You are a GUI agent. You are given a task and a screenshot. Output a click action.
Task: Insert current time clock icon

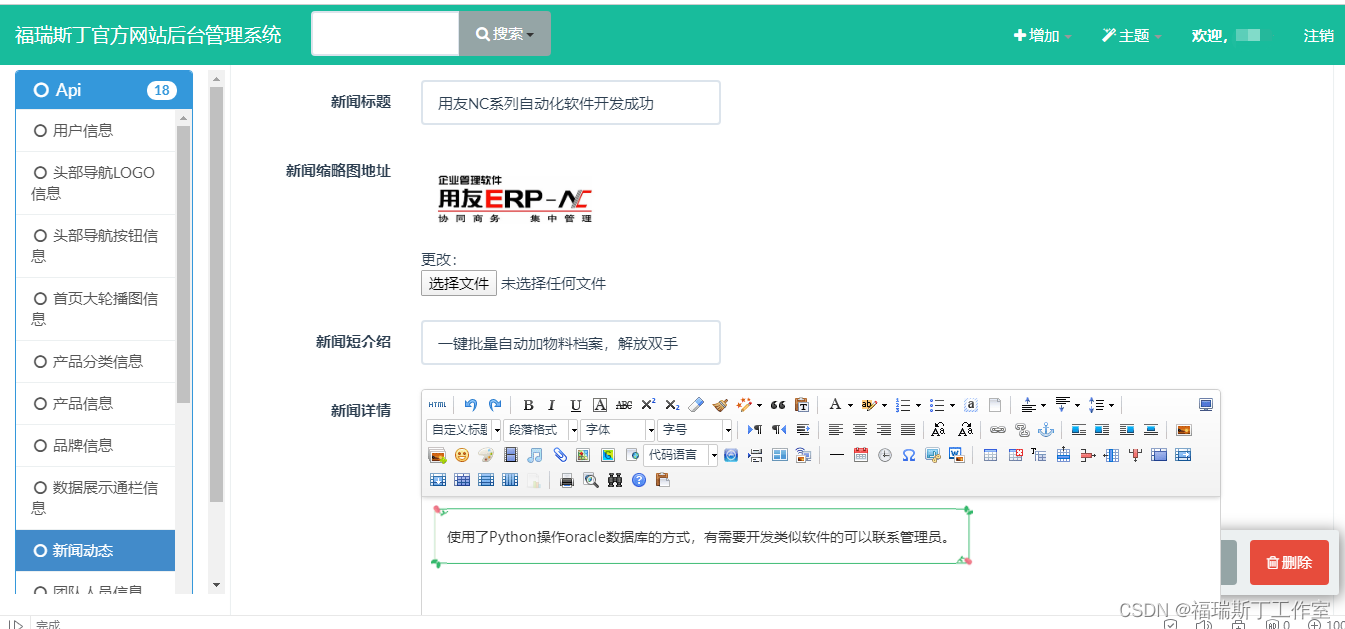tap(885, 455)
